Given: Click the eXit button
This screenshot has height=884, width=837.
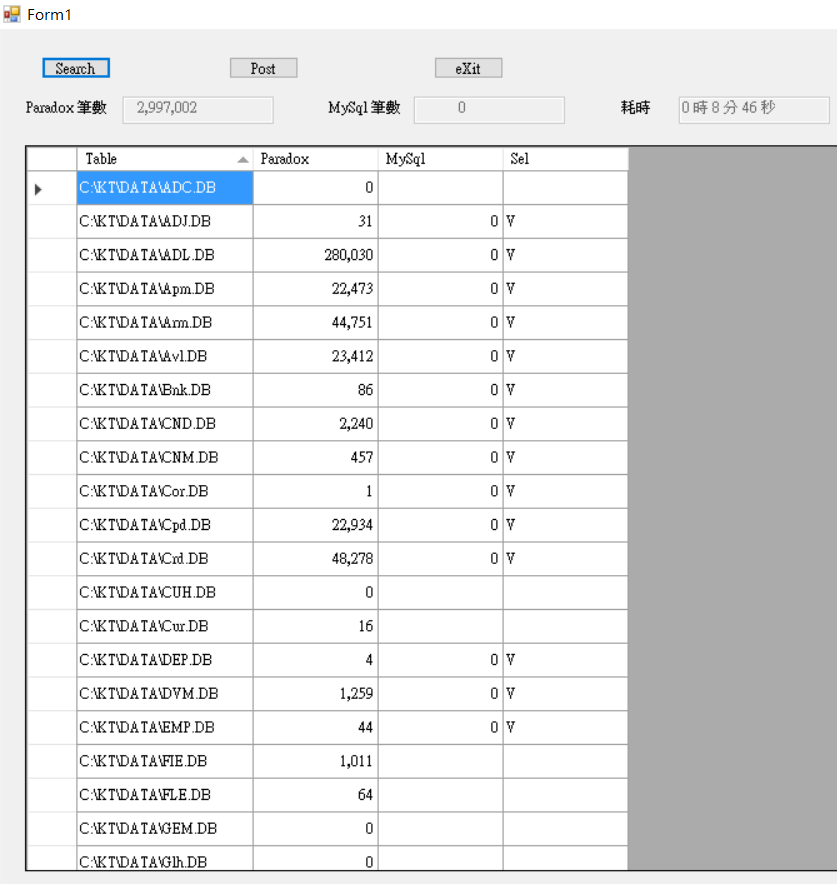Looking at the screenshot, I should (x=468, y=68).
